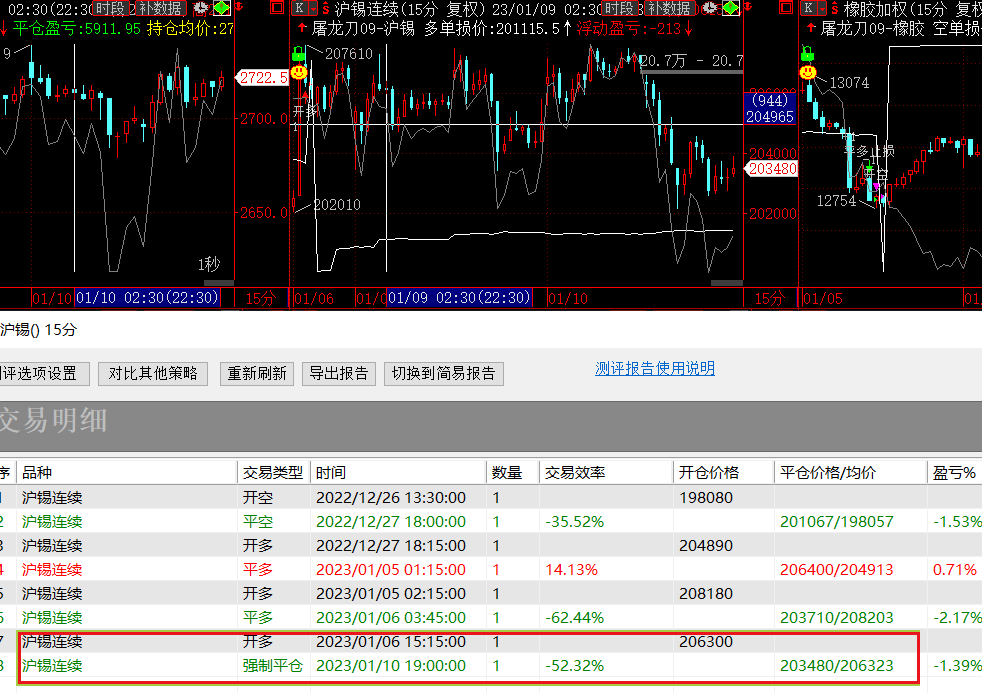
Task: Click the blue 204965 price label
Action: tap(770, 116)
